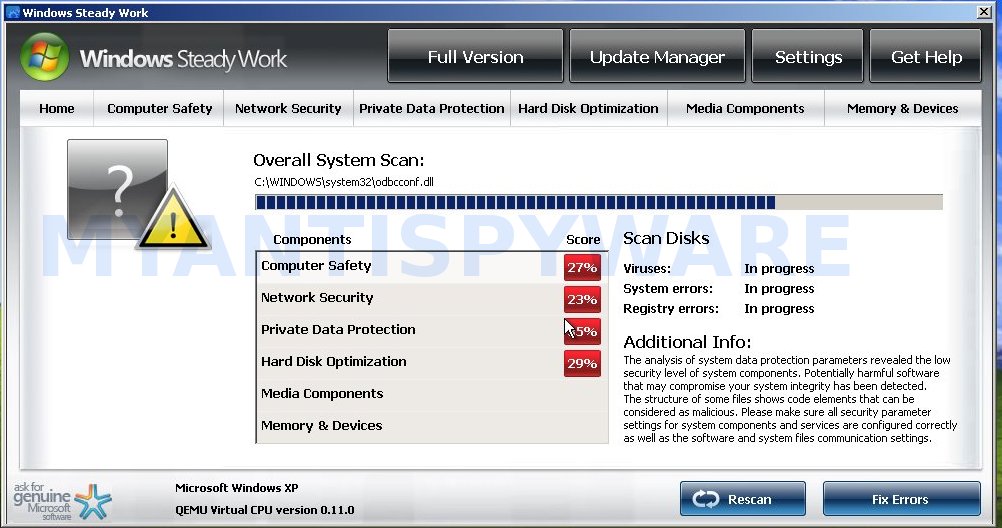Click the 27% Computer Safety score badge
The image size is (1002, 528).
coord(582,267)
